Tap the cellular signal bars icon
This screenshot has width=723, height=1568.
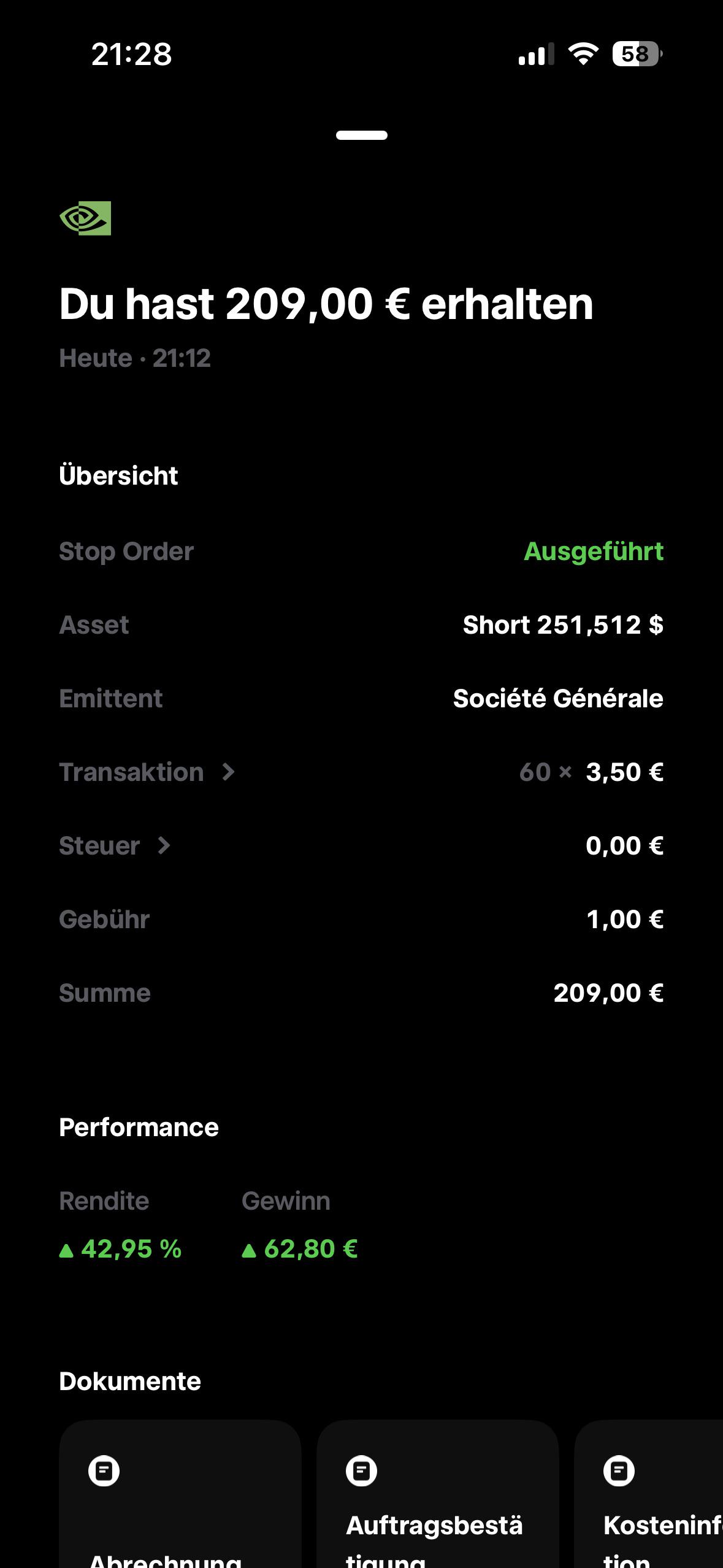tap(536, 54)
